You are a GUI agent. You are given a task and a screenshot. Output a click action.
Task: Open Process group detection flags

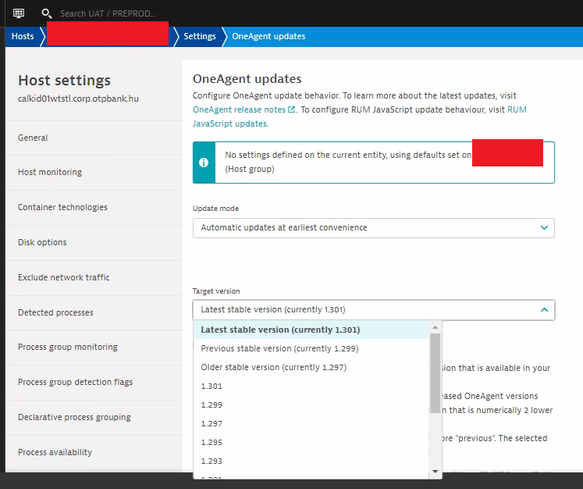click(94, 382)
